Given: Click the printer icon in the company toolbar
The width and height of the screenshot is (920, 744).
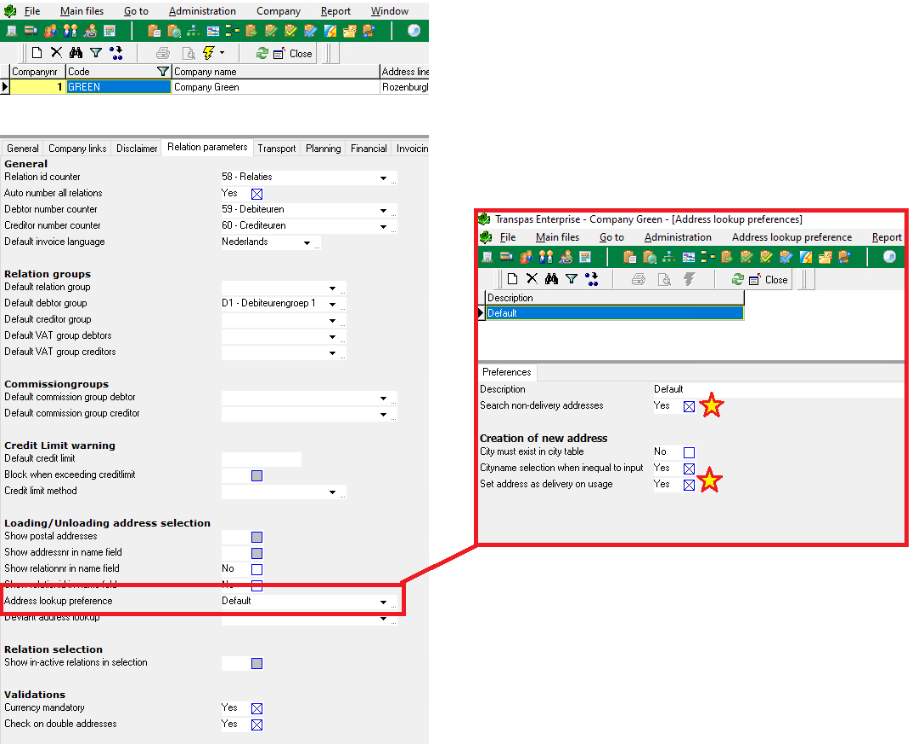Looking at the screenshot, I should 162,53.
